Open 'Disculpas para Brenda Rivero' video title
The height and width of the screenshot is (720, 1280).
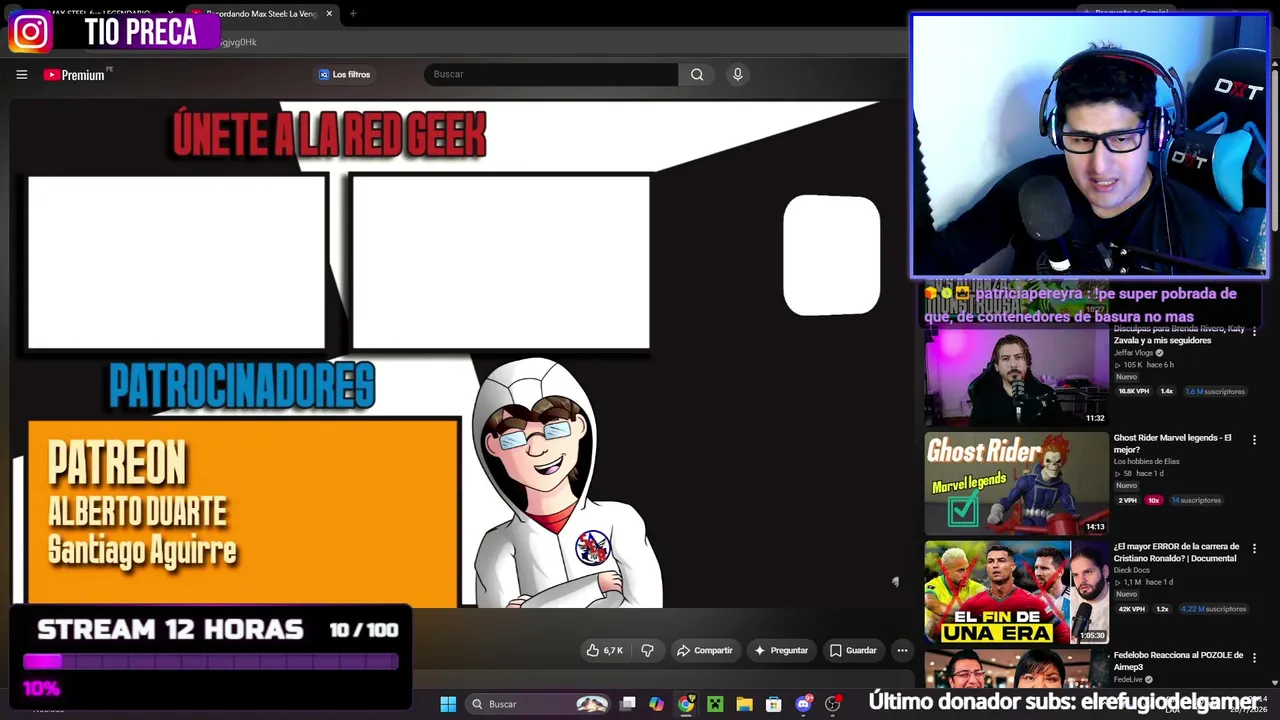pos(1180,334)
